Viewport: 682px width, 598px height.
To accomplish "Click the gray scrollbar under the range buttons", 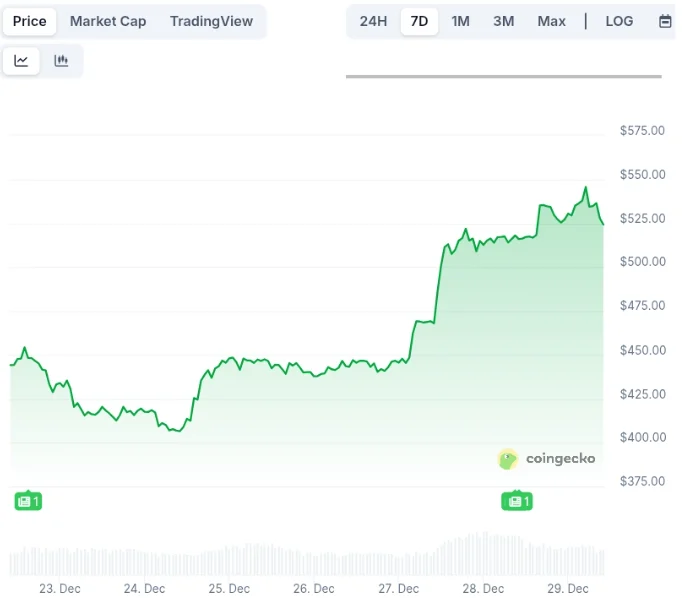I will click(x=504, y=77).
